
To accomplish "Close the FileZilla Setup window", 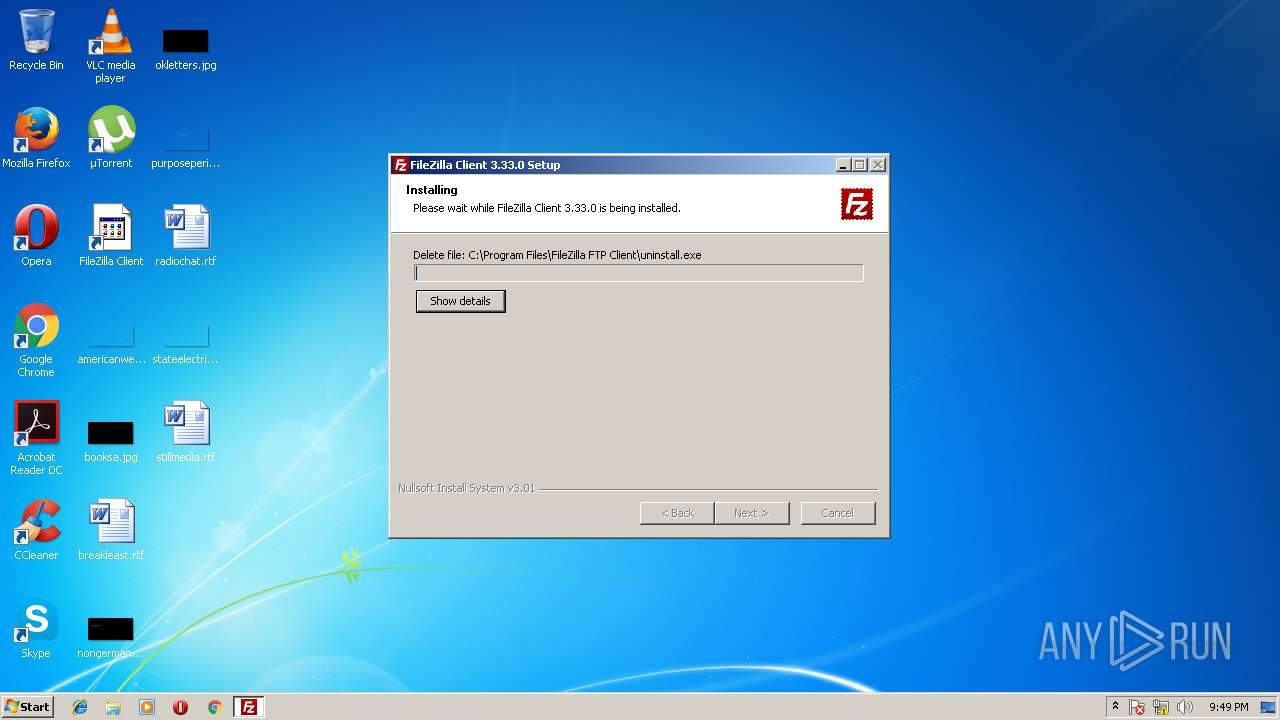I will tap(877, 165).
